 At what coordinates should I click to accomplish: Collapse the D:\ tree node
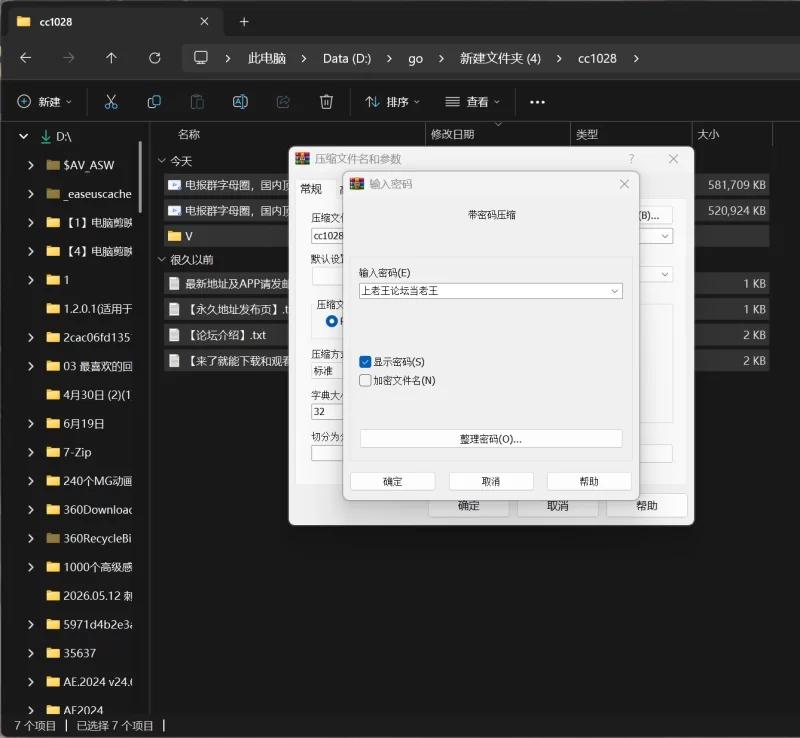(23, 136)
